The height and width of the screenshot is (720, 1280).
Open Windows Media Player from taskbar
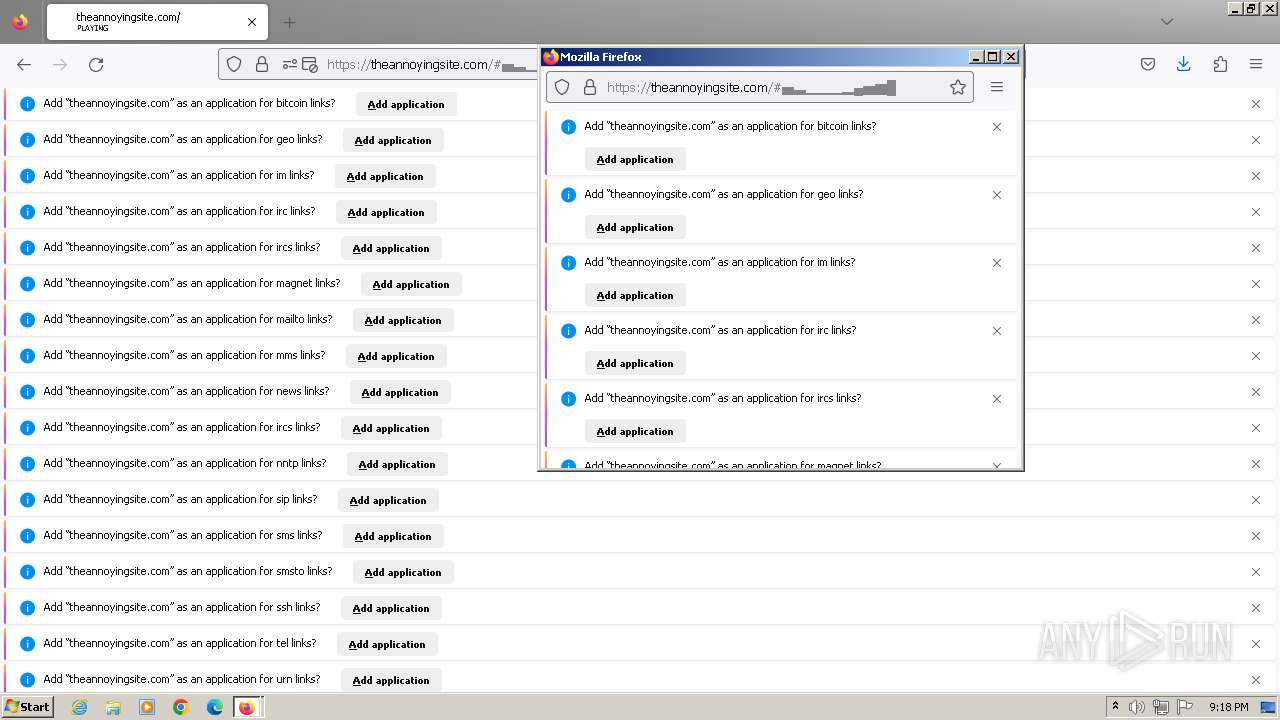pyautogui.click(x=147, y=707)
